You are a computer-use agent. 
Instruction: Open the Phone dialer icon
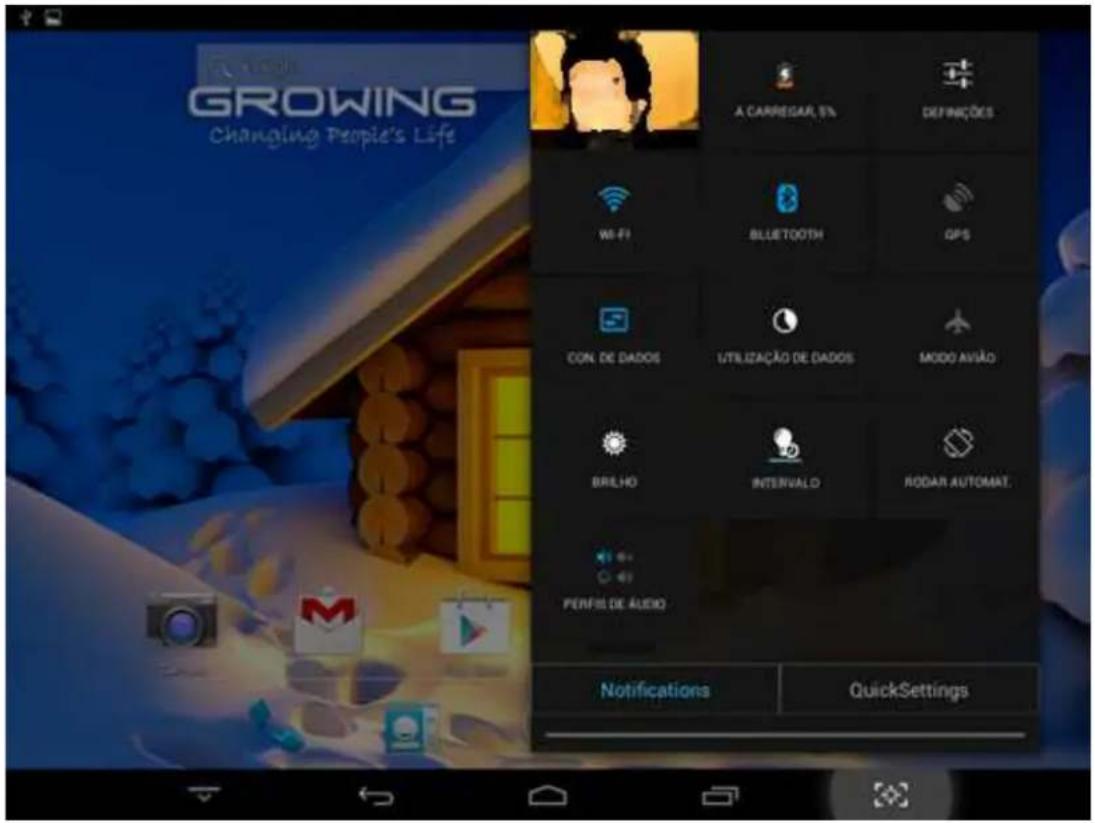pos(274,726)
